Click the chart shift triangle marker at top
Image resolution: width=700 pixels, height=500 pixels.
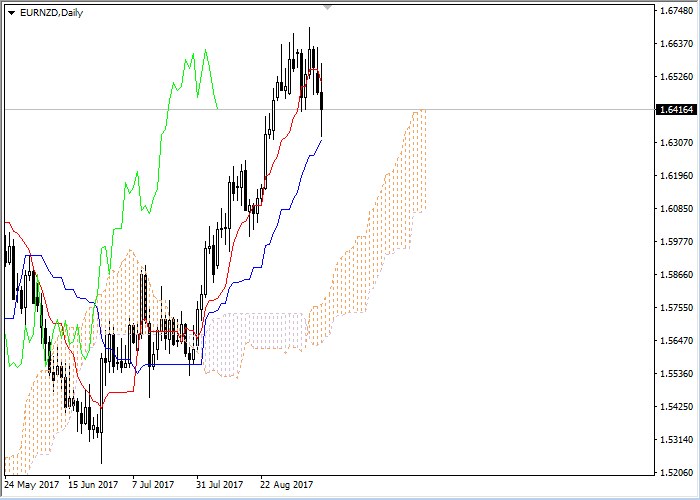click(x=328, y=7)
